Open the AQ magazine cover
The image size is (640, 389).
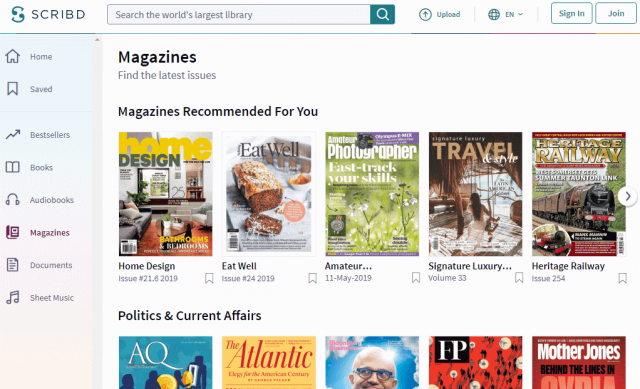coord(165,362)
